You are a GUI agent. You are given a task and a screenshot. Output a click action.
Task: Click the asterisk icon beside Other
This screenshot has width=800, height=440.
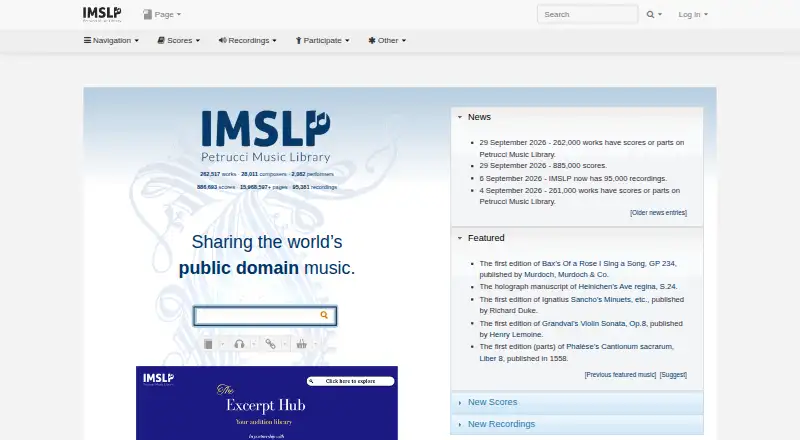tap(372, 40)
